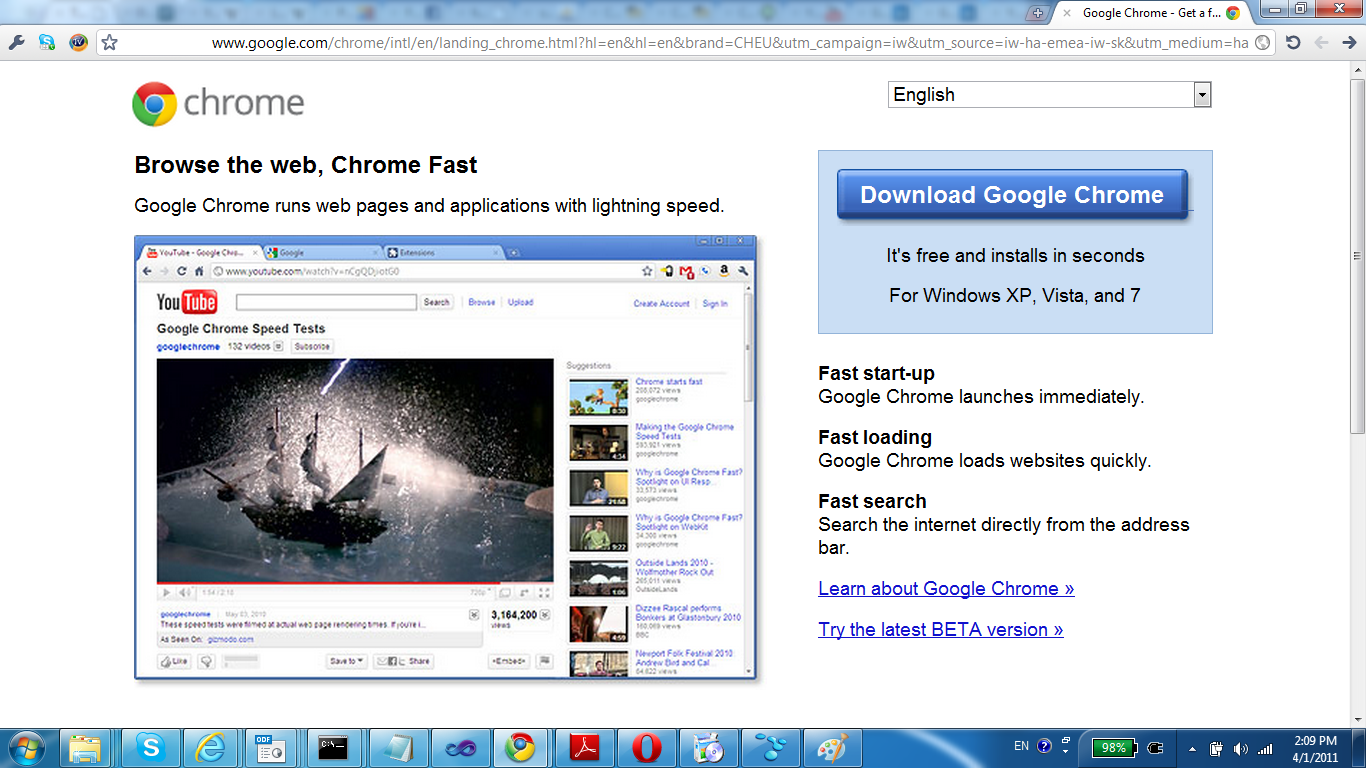Open Skype from the taskbar
Viewport: 1366px width, 768px height.
coord(151,747)
